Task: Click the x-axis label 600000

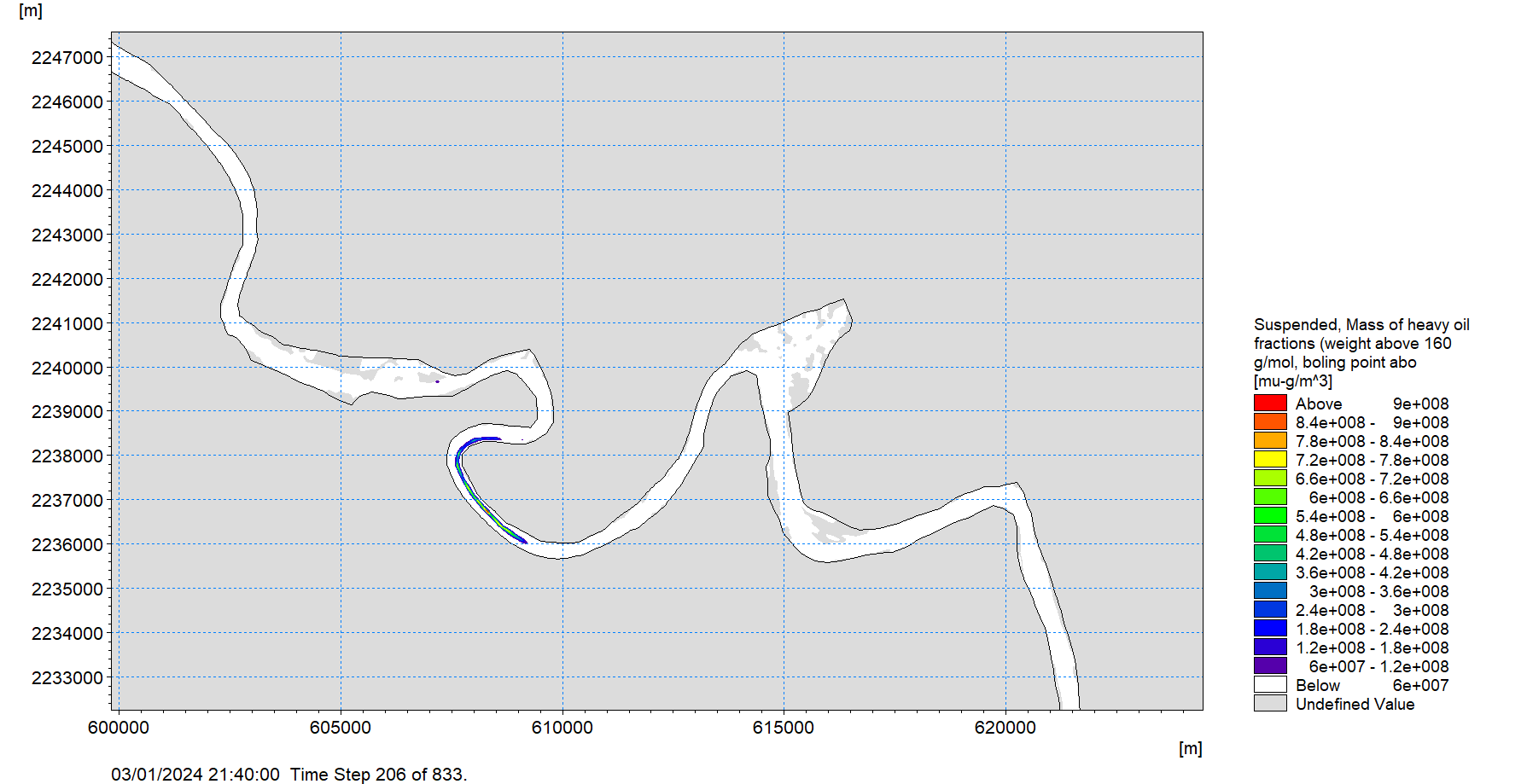Action: [119, 728]
